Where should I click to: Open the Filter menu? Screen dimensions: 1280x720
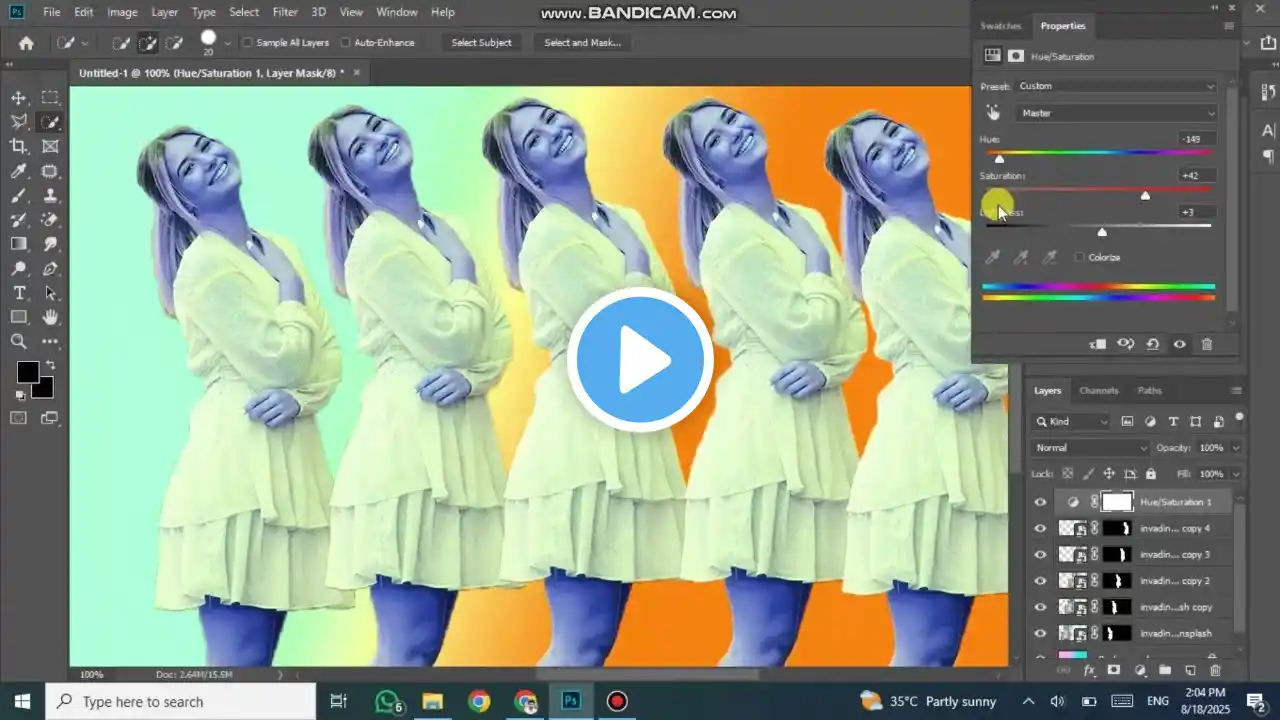(x=285, y=11)
